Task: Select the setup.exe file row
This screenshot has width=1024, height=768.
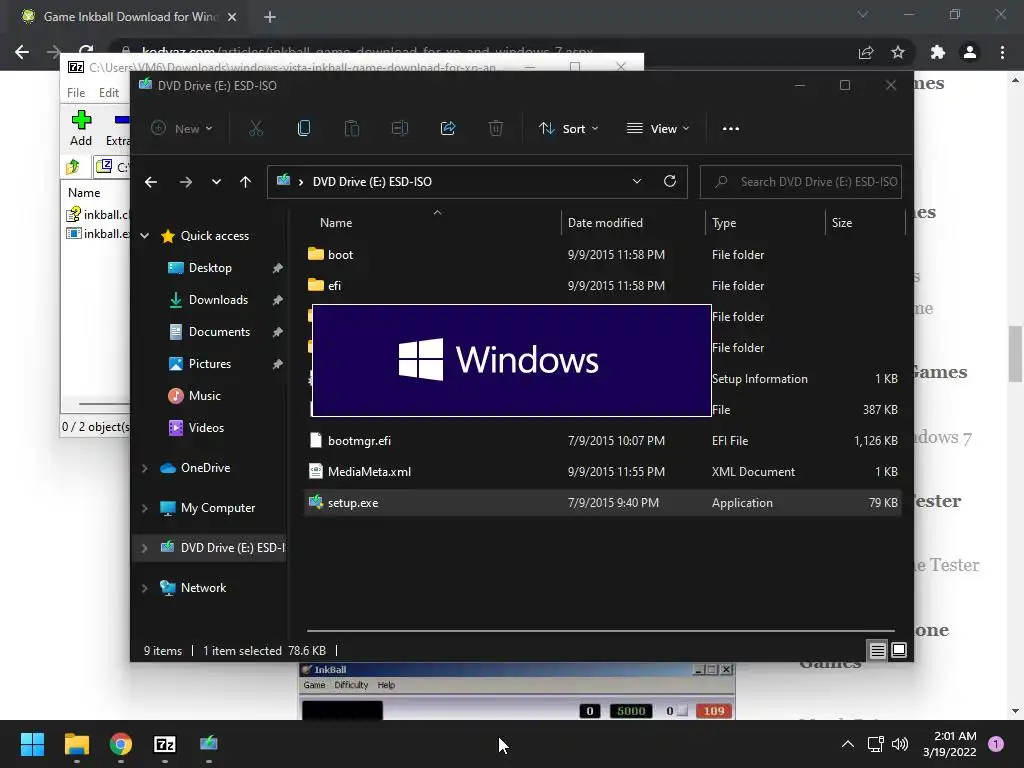Action: click(602, 503)
